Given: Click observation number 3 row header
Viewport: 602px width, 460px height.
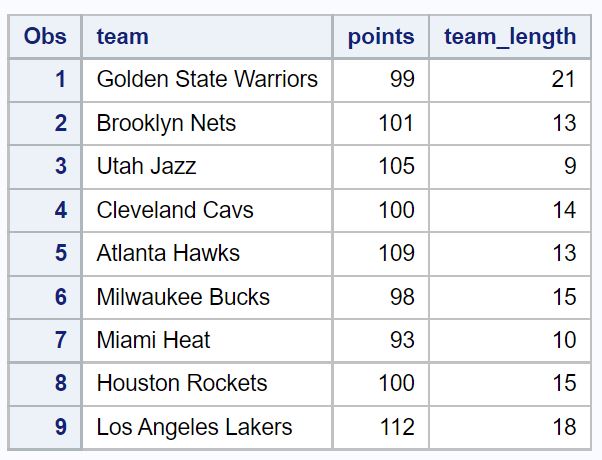Looking at the screenshot, I should pyautogui.click(x=61, y=167).
